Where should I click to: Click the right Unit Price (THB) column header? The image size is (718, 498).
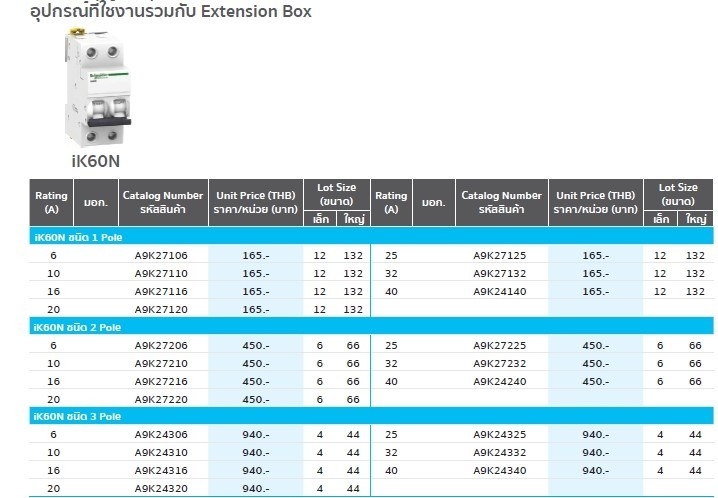tap(596, 202)
